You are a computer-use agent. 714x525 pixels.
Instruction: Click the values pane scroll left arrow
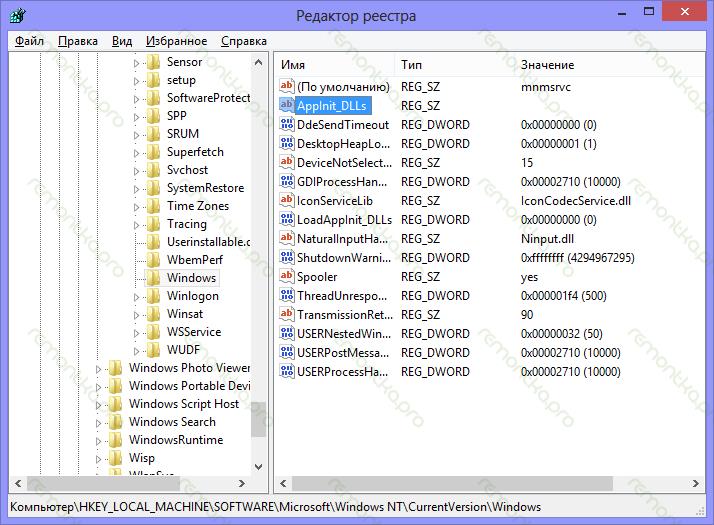tap(283, 483)
